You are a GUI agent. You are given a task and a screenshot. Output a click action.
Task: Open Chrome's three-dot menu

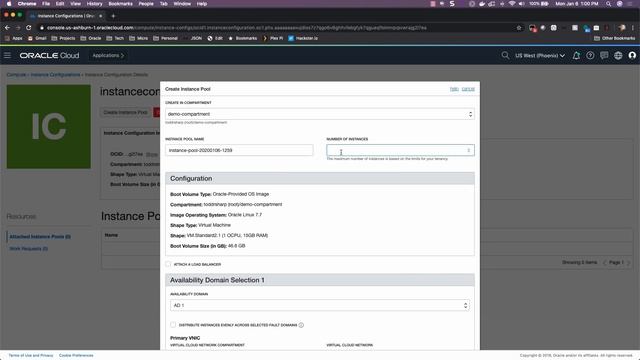tap(633, 28)
